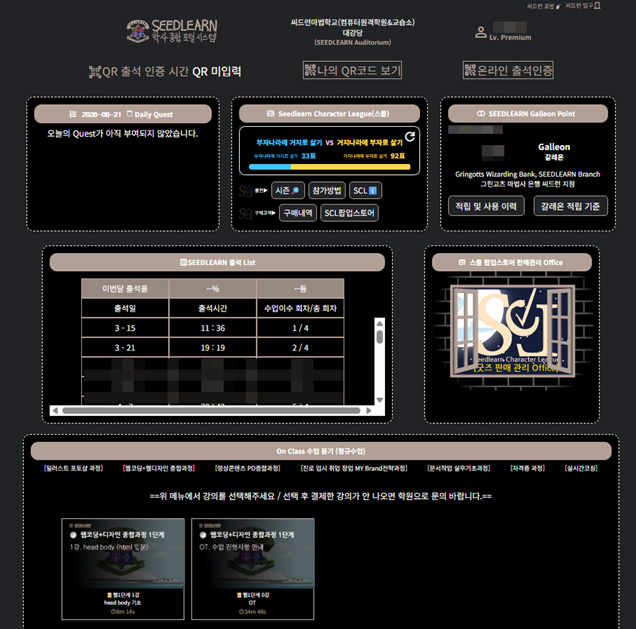
Task: View 구매내역 purchase history
Action: pos(298,213)
